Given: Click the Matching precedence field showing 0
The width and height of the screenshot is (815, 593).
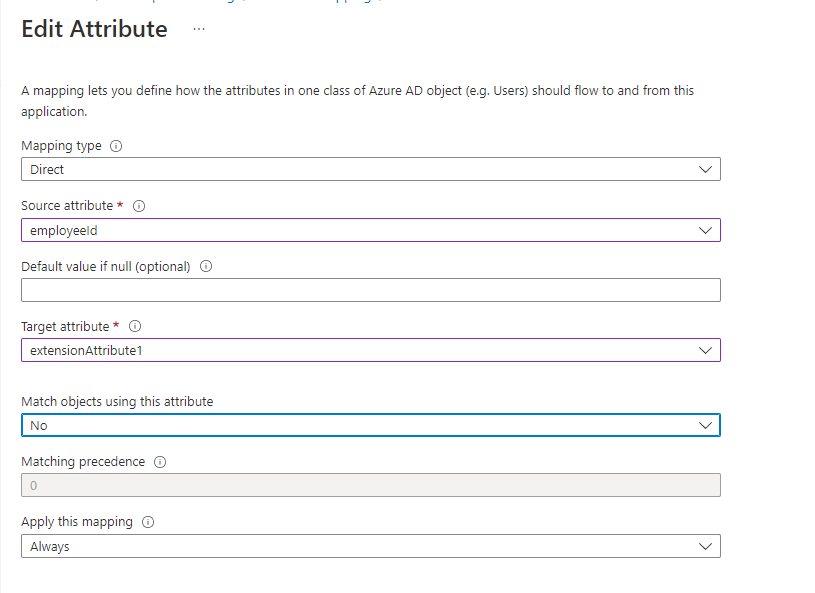Looking at the screenshot, I should (x=370, y=485).
